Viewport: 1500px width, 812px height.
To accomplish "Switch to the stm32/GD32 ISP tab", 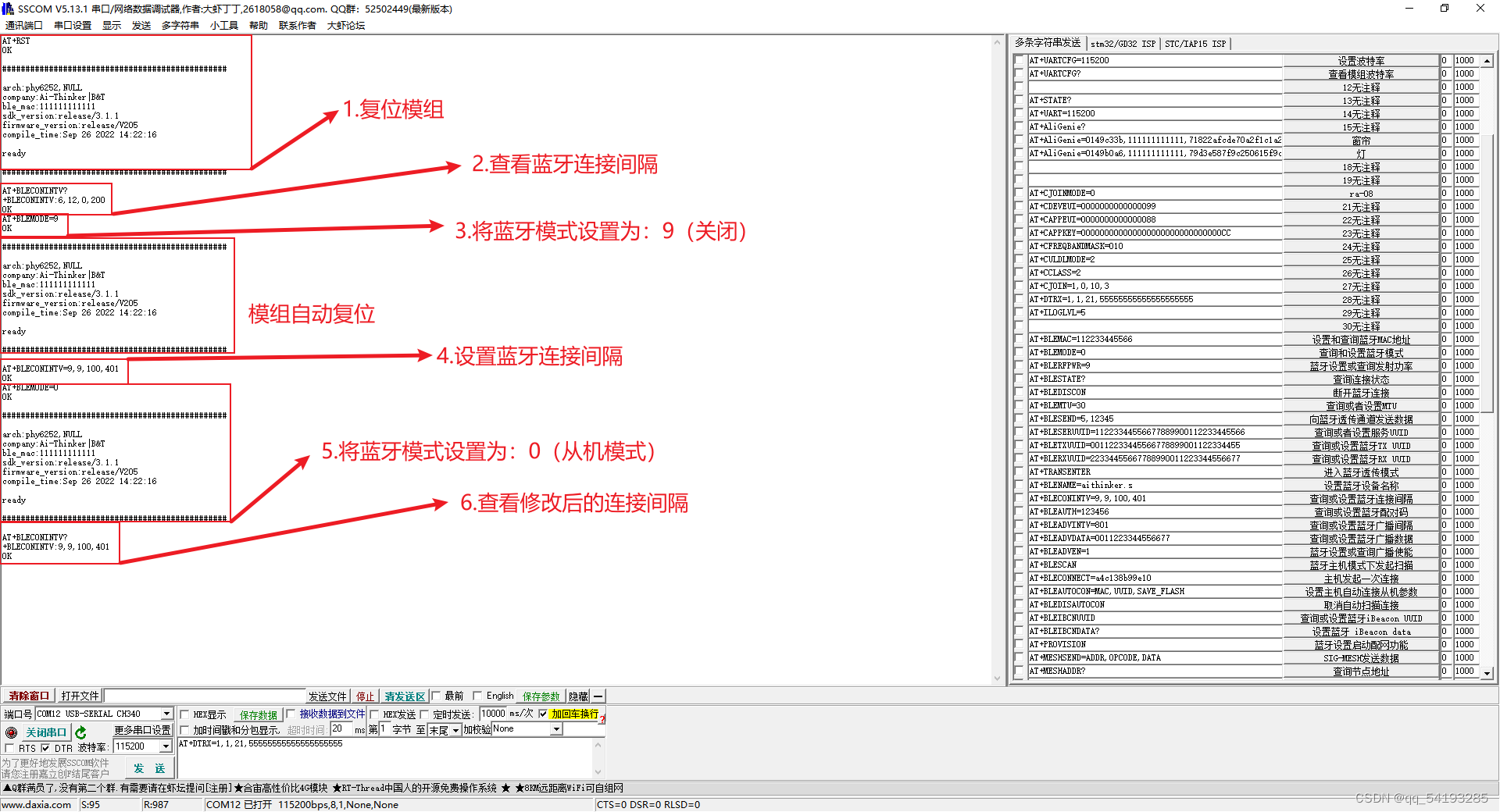I will click(x=1123, y=44).
